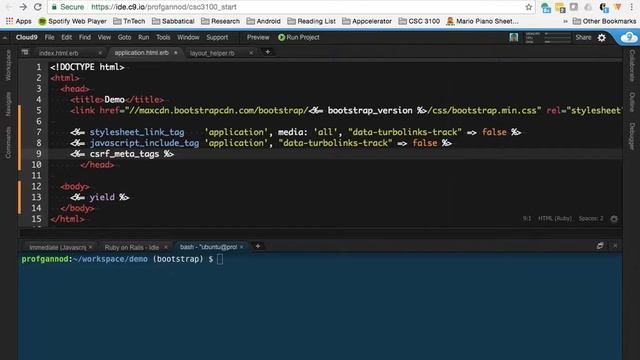
Task: Click the Preview button
Action: coord(258,37)
